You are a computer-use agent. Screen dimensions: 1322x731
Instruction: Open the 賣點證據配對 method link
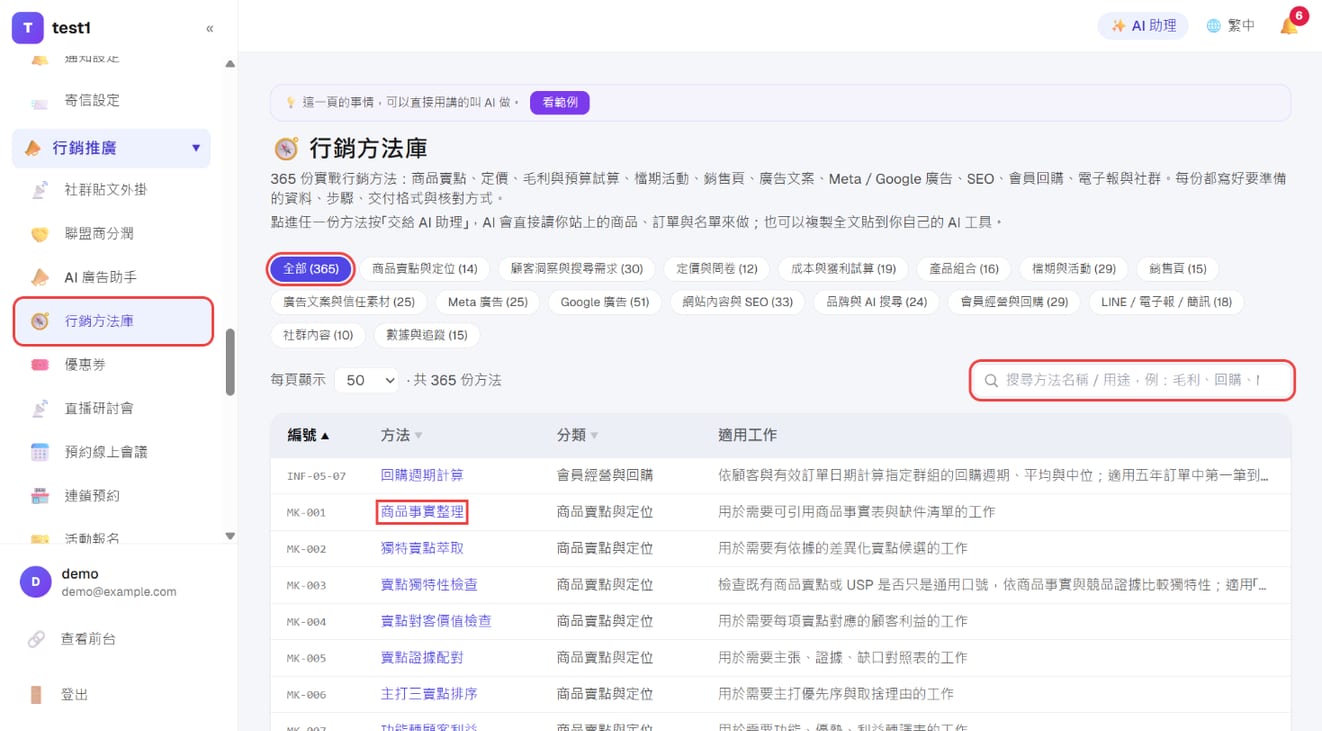(422, 657)
